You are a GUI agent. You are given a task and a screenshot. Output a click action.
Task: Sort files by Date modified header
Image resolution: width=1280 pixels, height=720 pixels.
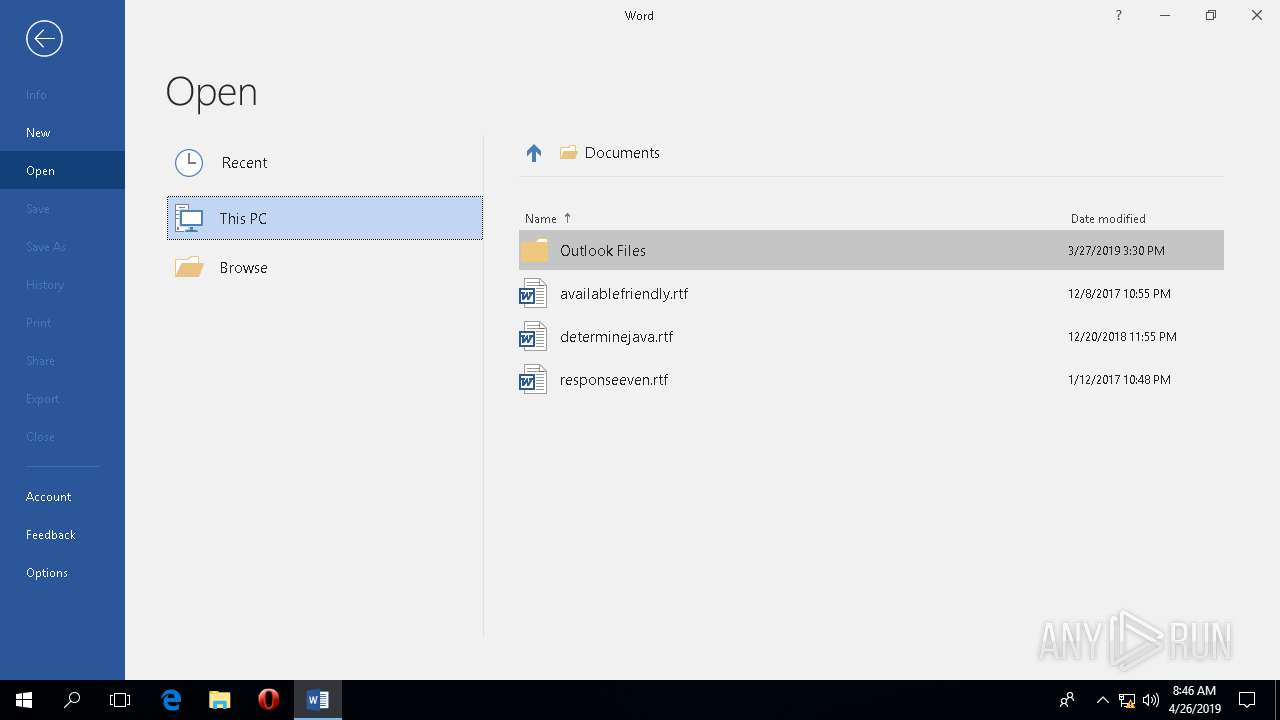pyautogui.click(x=1108, y=218)
